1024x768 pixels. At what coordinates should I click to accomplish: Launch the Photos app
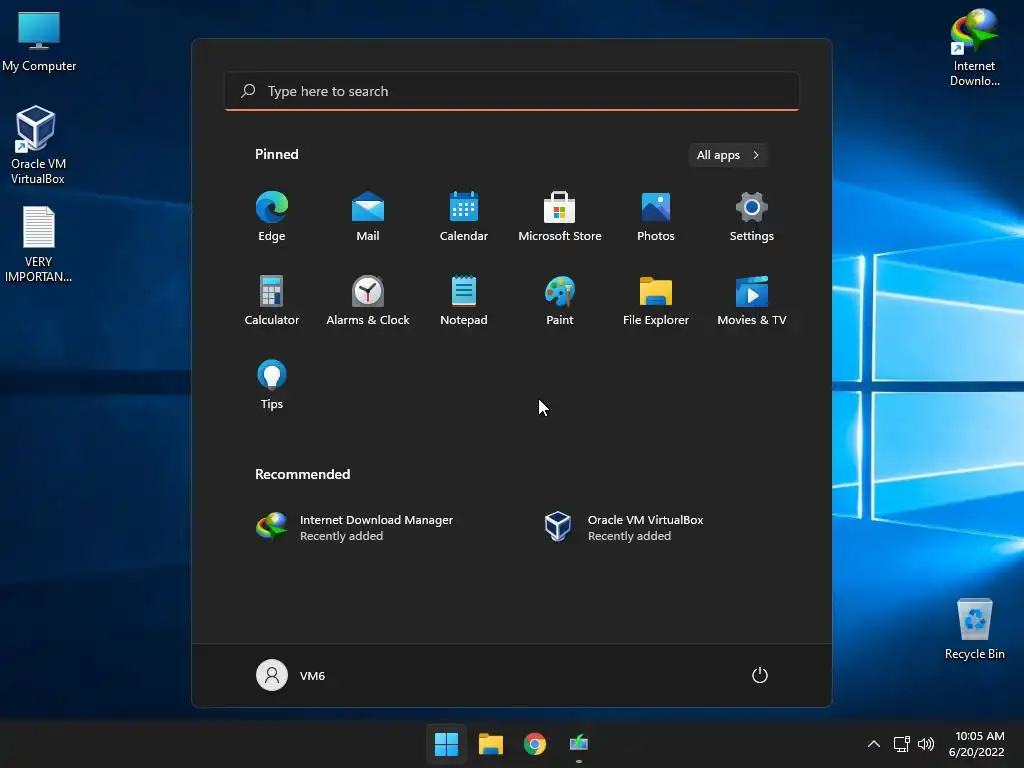click(656, 217)
